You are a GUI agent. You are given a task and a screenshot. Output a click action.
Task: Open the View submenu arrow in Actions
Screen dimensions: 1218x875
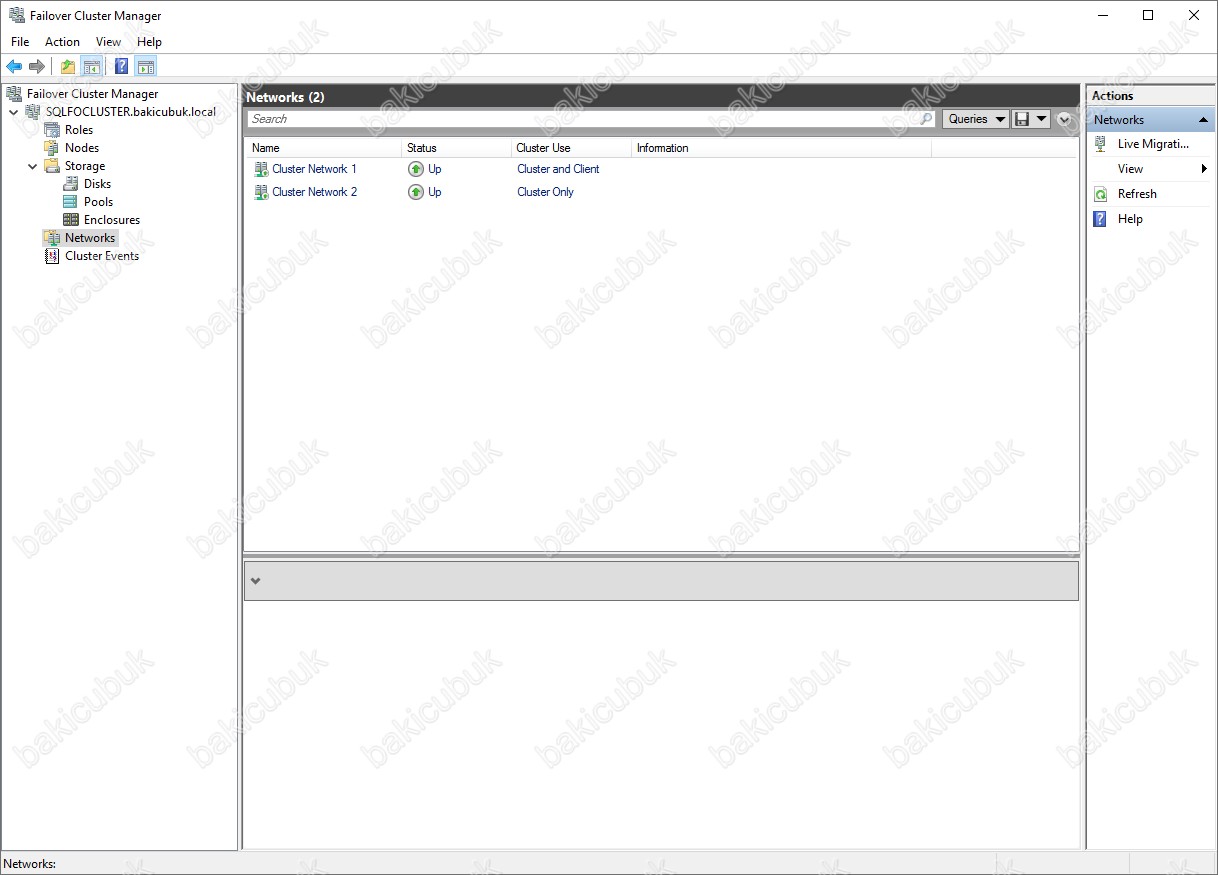(x=1204, y=169)
